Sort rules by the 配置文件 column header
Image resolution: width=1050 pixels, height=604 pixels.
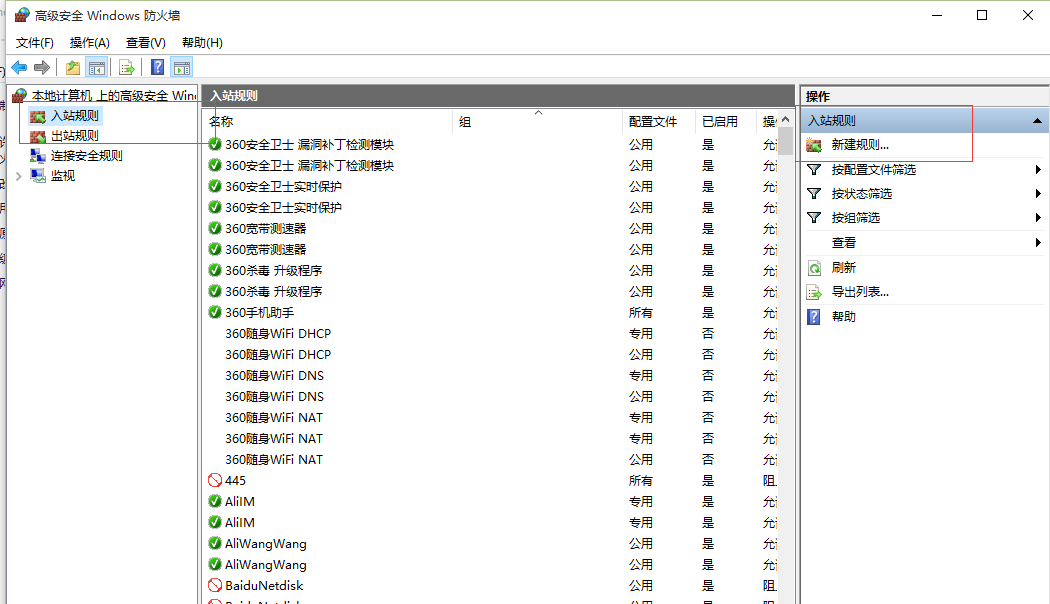tap(659, 122)
